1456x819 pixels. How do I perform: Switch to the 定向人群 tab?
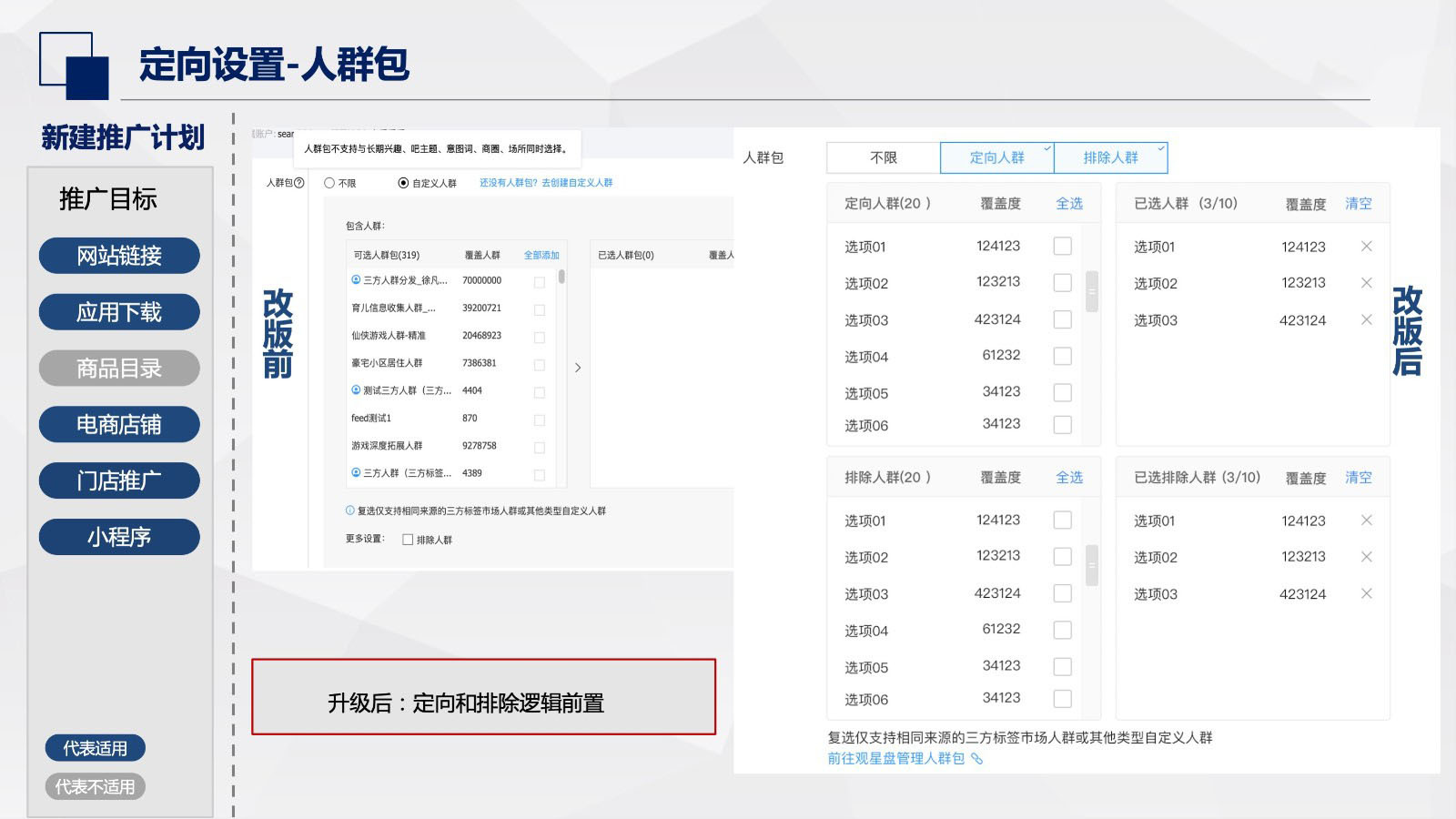996,157
